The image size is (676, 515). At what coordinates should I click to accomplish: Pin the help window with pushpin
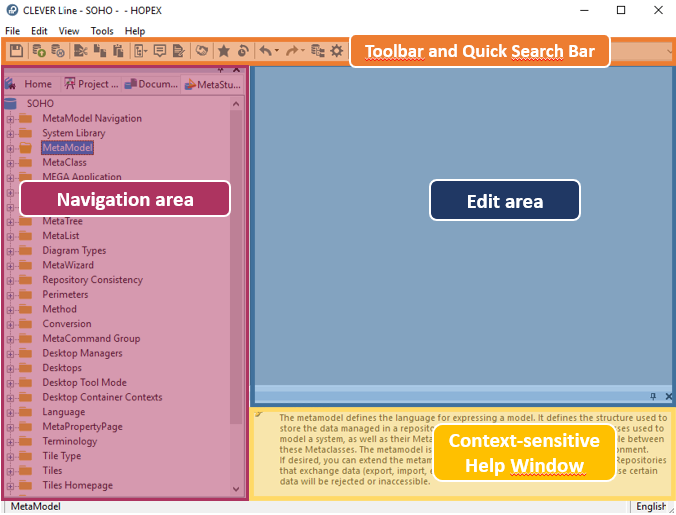point(653,397)
